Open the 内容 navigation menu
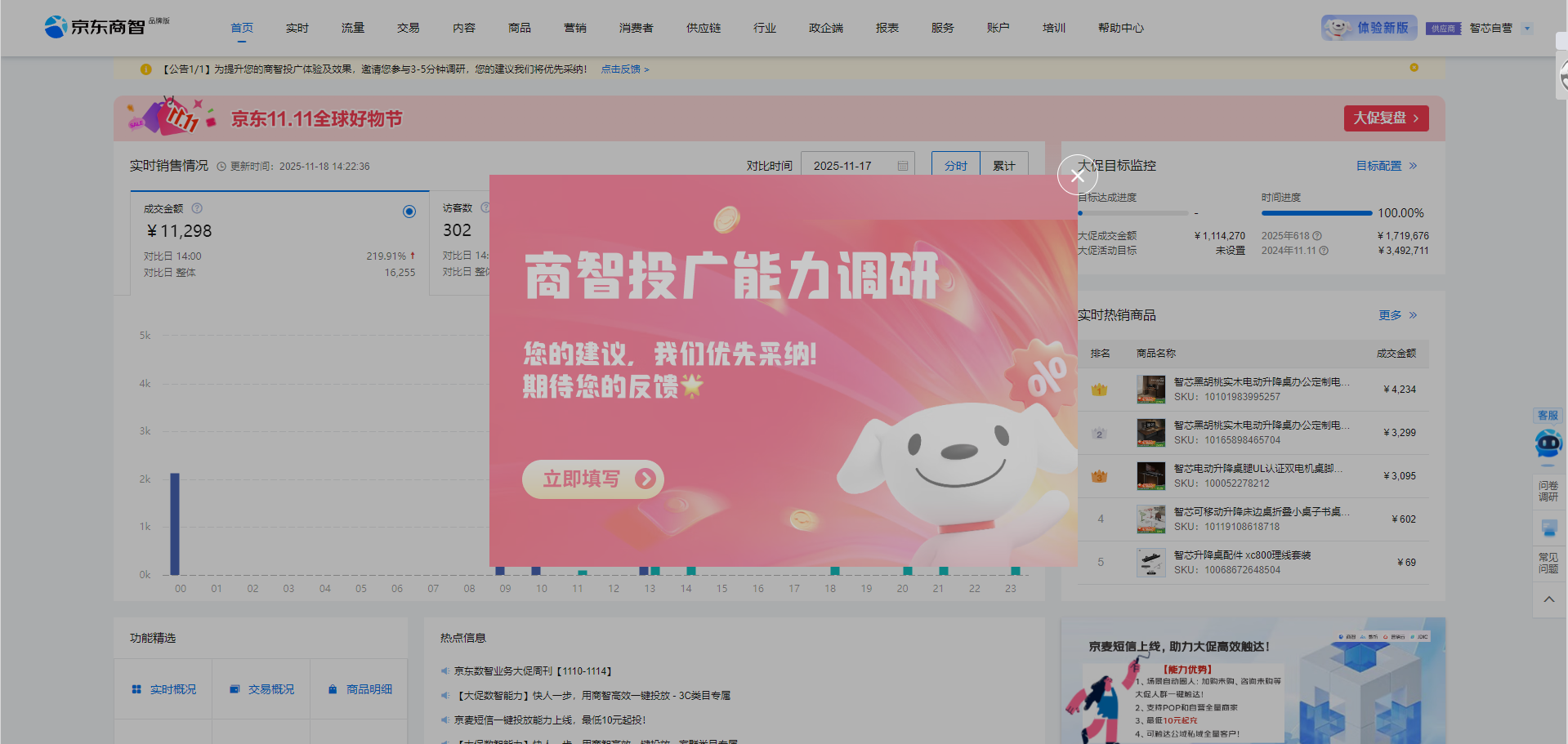The width and height of the screenshot is (1568, 744). (464, 28)
